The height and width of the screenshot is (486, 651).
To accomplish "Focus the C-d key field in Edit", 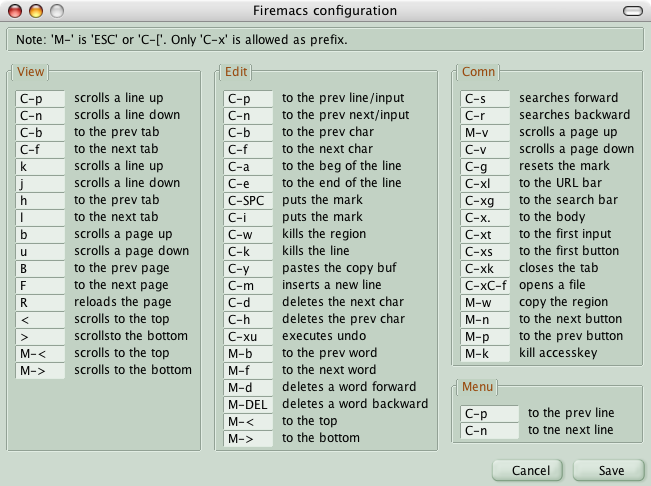I will point(248,303).
